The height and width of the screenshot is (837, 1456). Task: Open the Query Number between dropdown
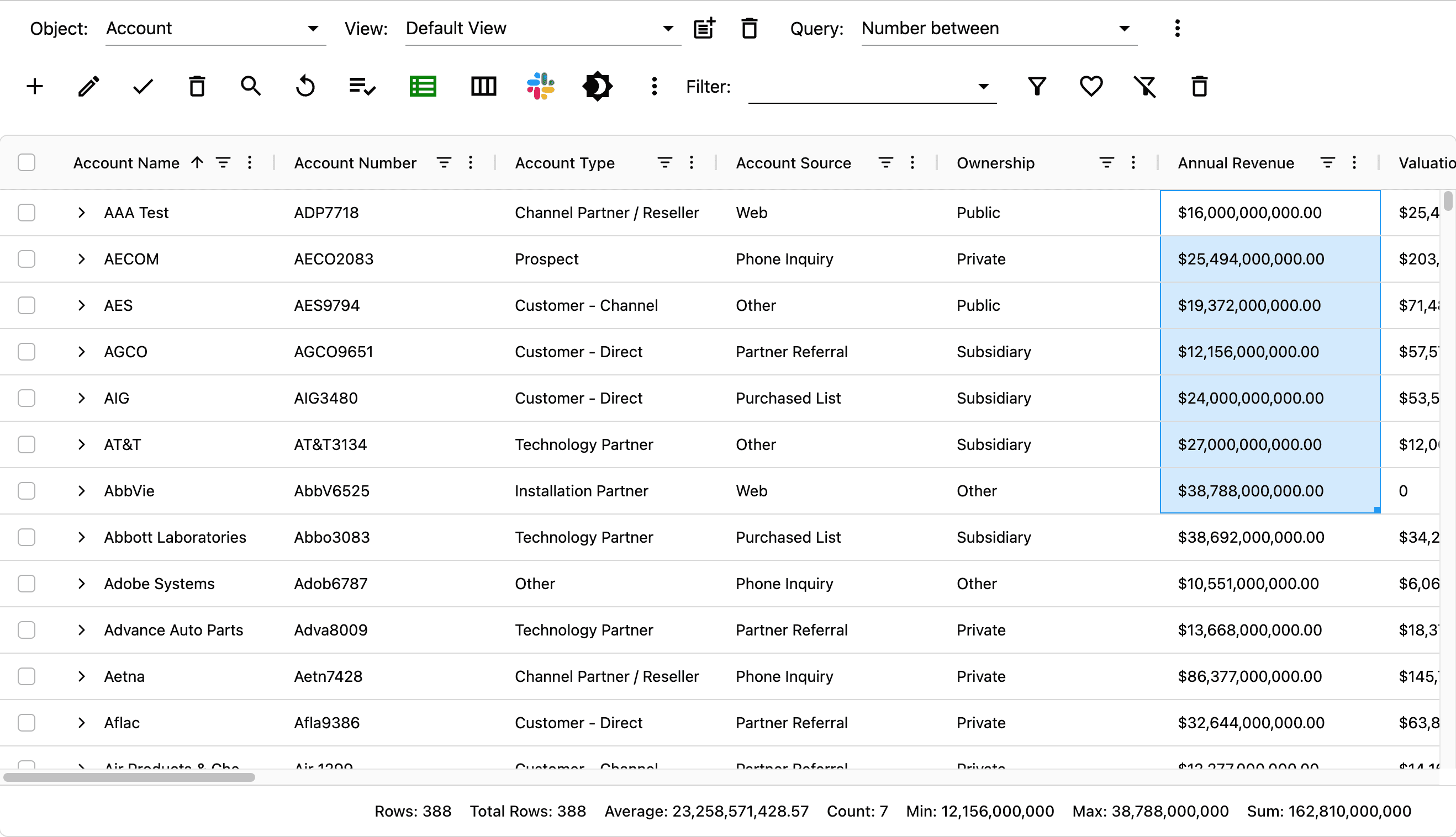998,29
